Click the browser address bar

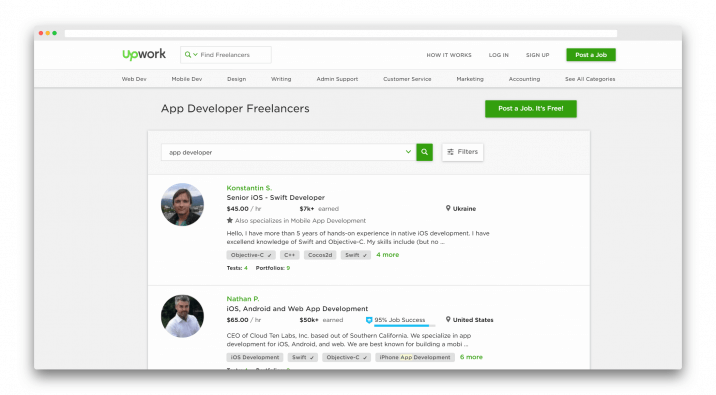(341, 33)
